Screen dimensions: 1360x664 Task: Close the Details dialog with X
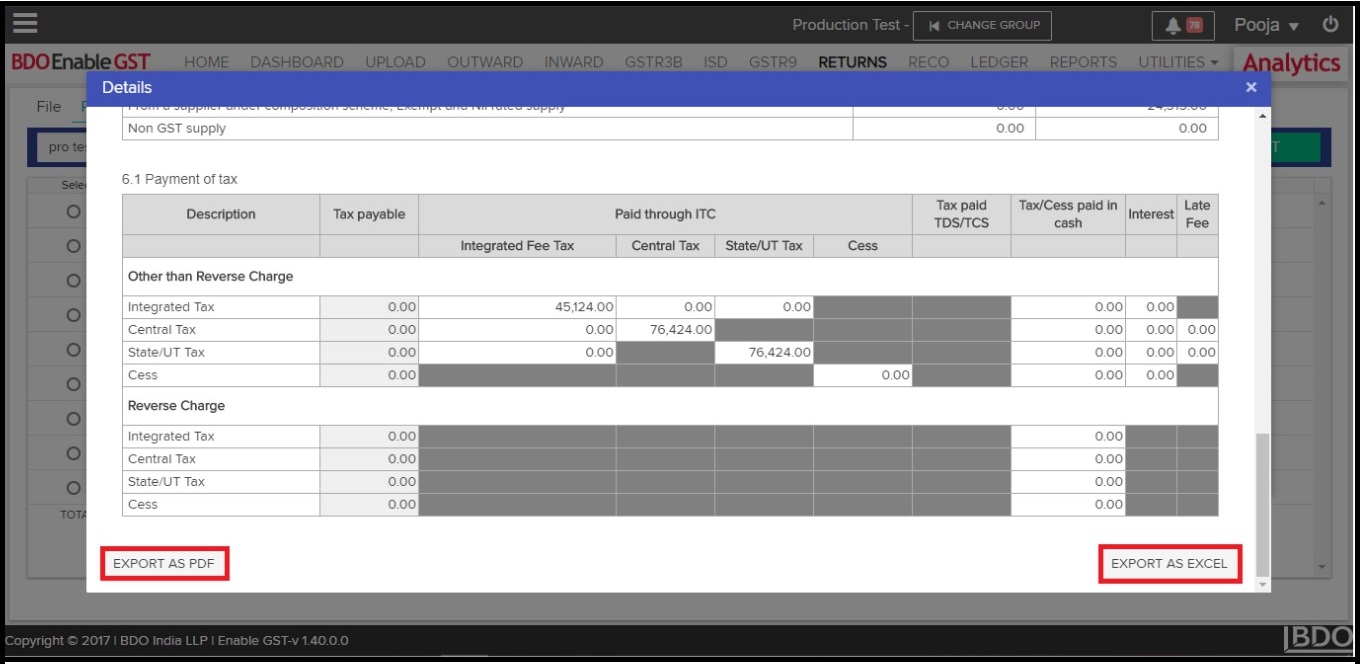click(x=1251, y=88)
